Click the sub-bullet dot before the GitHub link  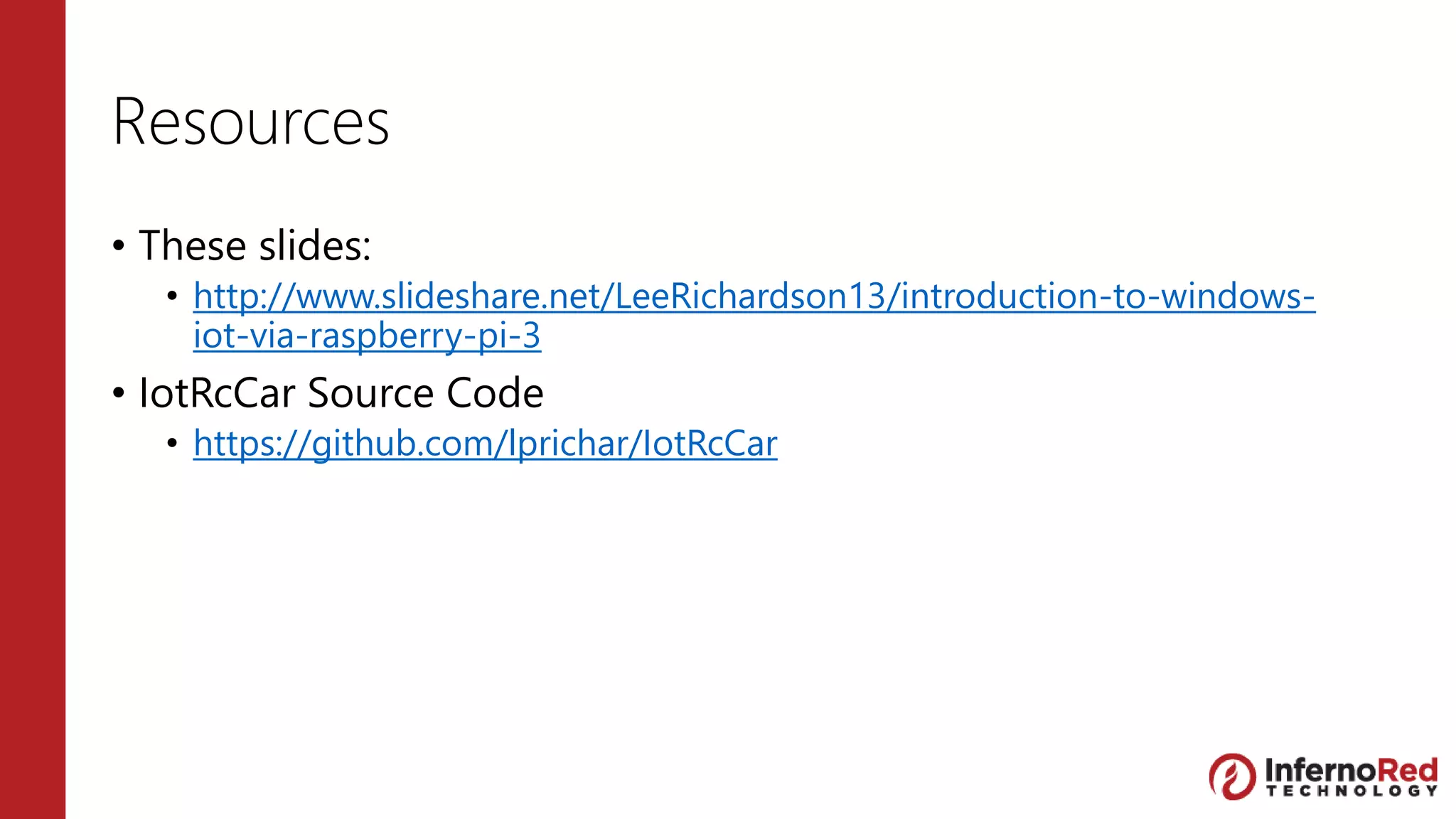coord(172,444)
